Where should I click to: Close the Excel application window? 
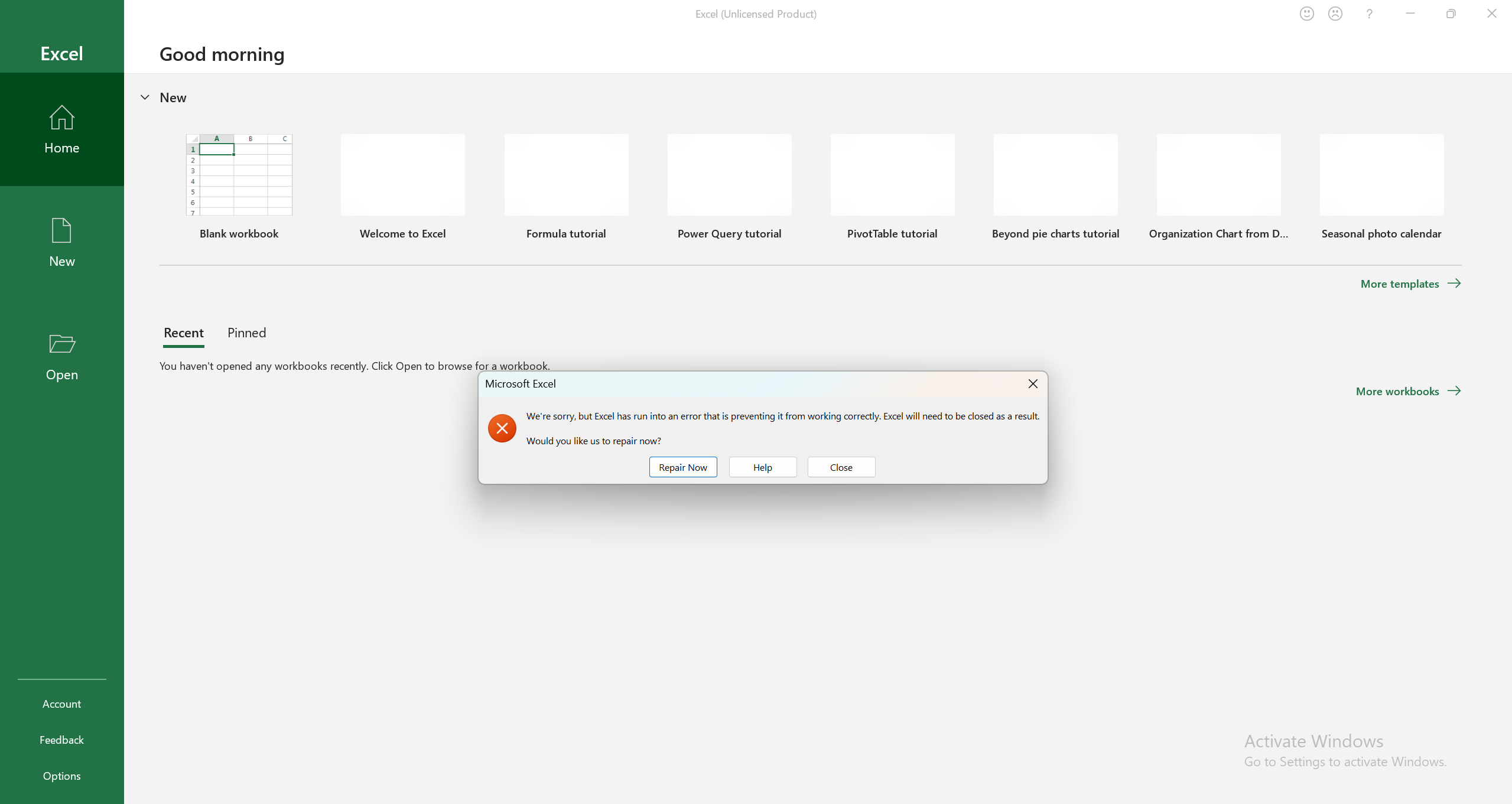point(1491,14)
